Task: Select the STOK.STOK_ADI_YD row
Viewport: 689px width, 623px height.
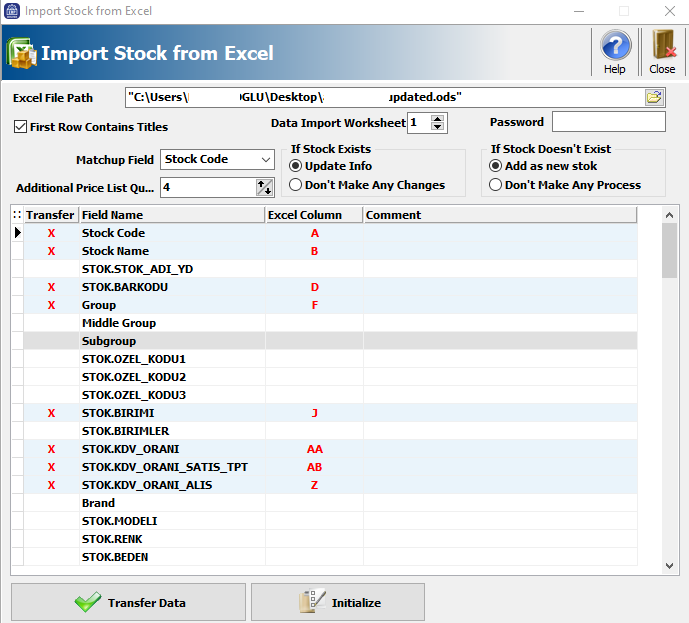Action: click(330, 269)
